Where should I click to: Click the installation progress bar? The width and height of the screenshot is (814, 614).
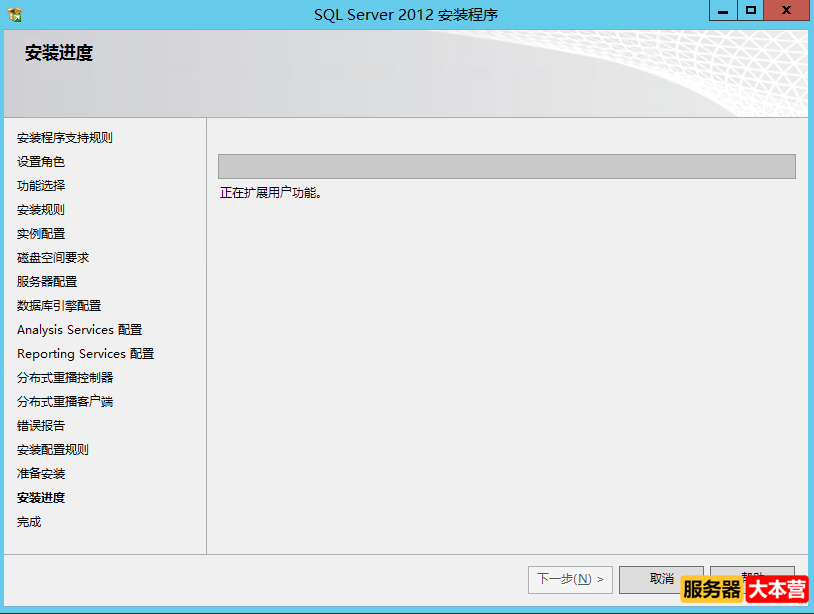(507, 166)
